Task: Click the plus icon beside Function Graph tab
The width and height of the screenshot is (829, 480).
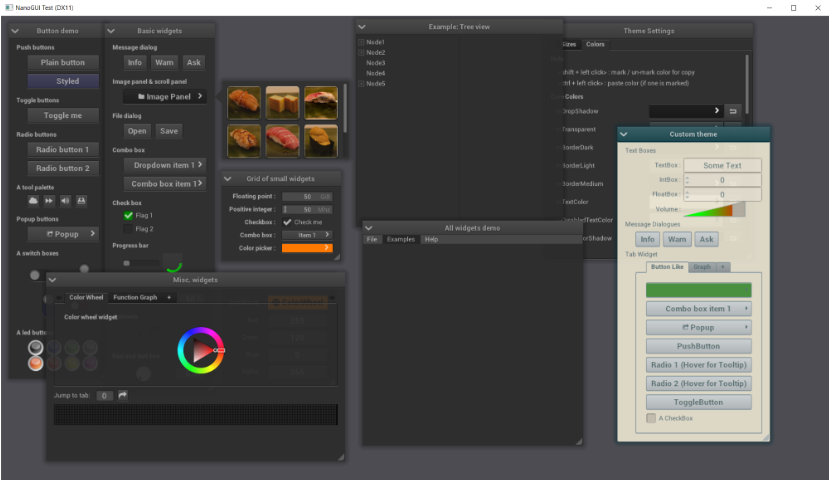Action: [168, 297]
